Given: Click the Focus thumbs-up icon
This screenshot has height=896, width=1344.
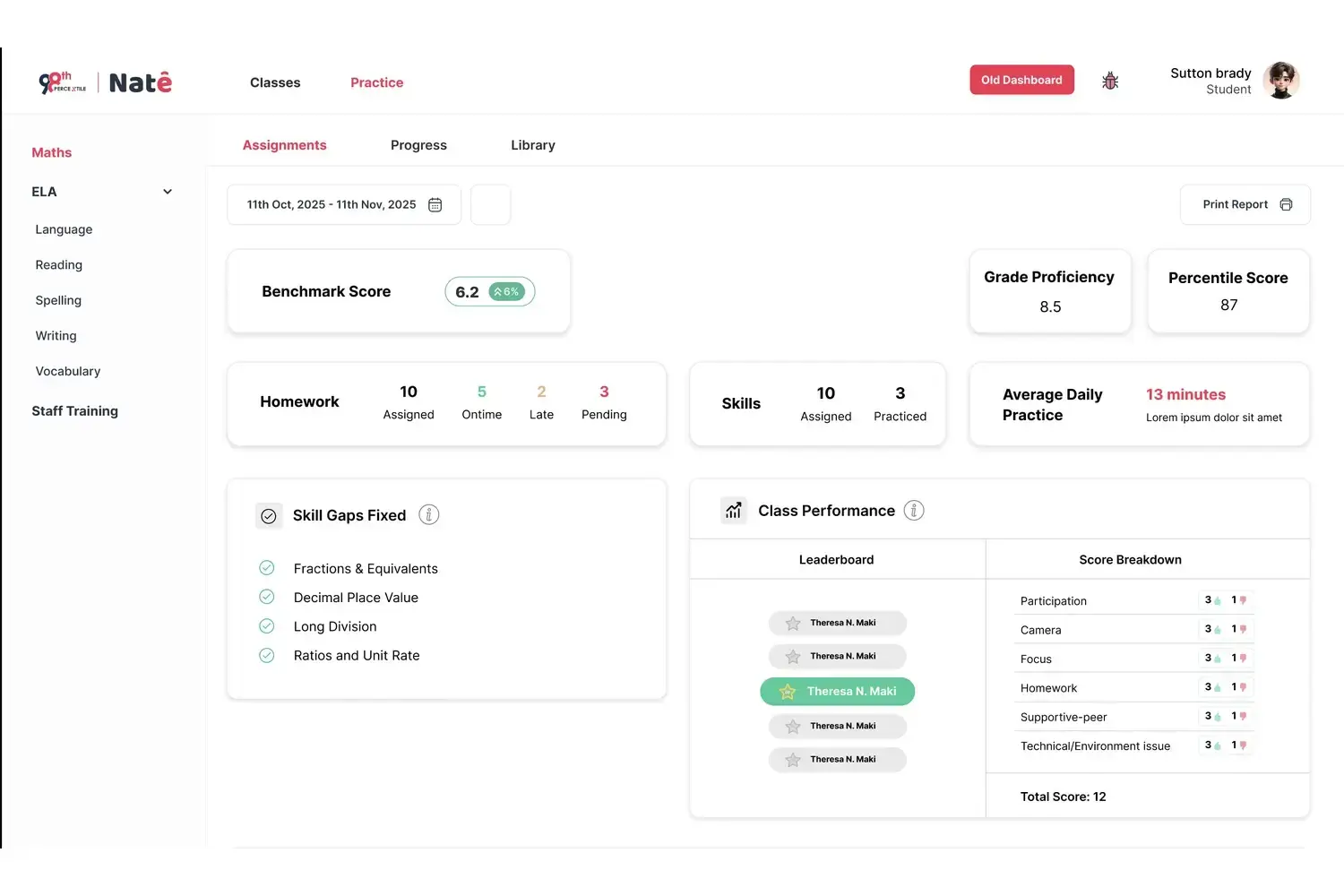Looking at the screenshot, I should pos(1218,659).
